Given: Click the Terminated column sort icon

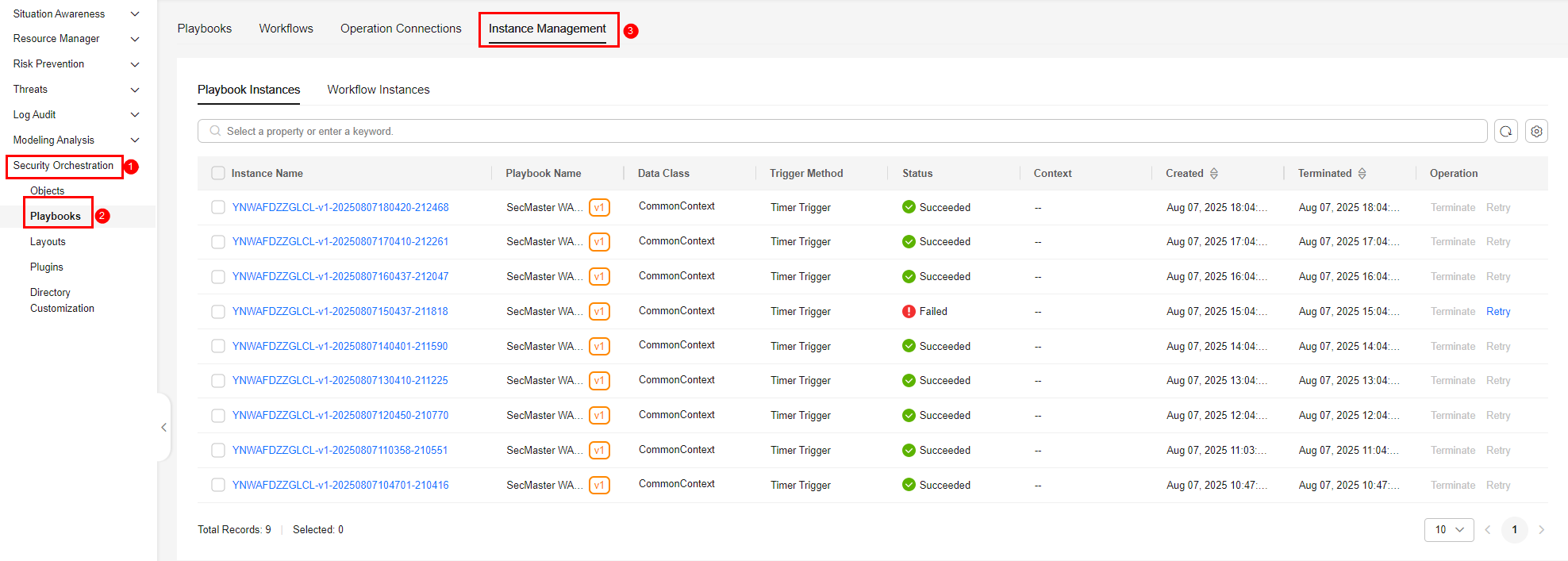Looking at the screenshot, I should pyautogui.click(x=1362, y=174).
